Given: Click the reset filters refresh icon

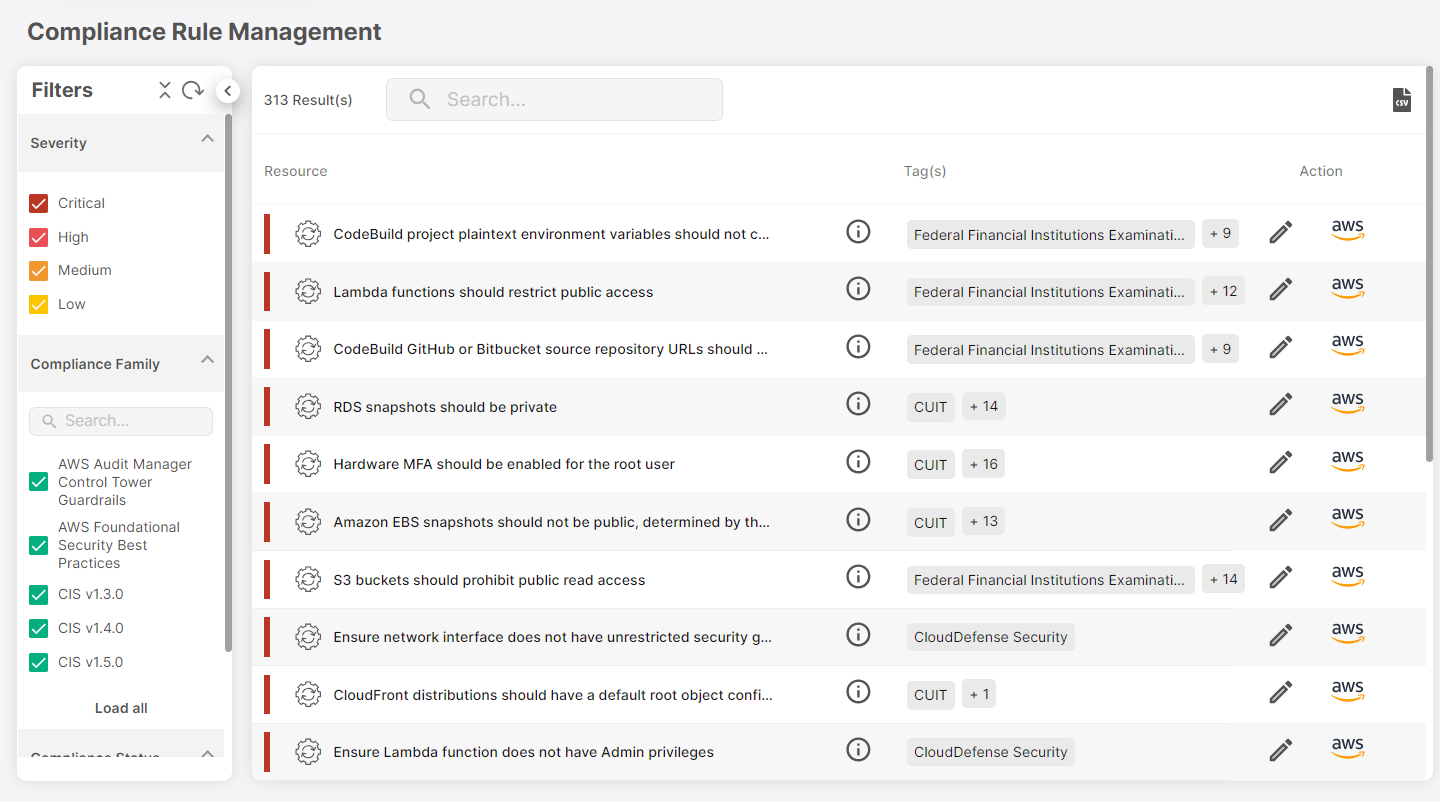Looking at the screenshot, I should click(x=193, y=90).
